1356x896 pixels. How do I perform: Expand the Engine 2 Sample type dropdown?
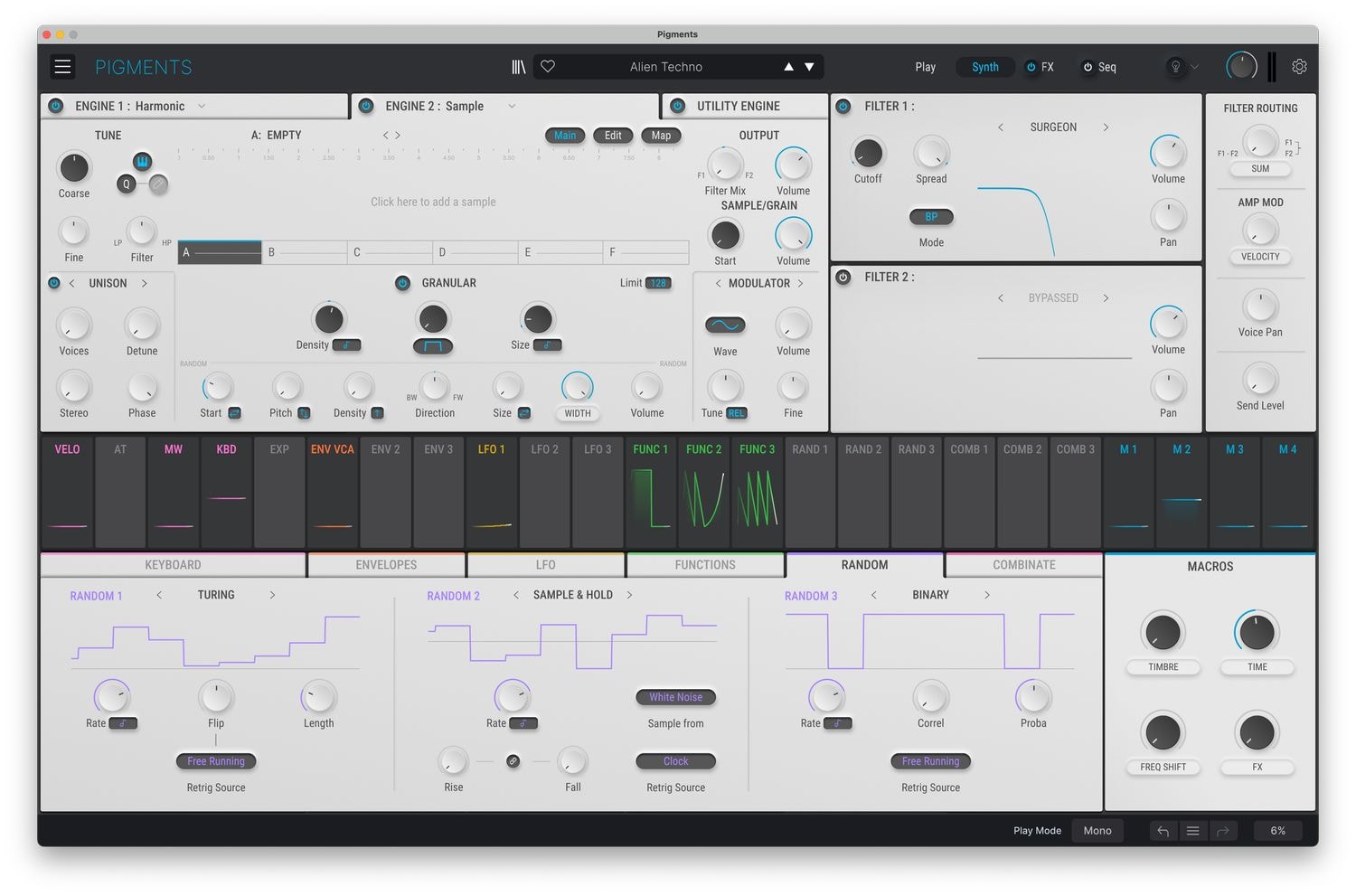(512, 106)
